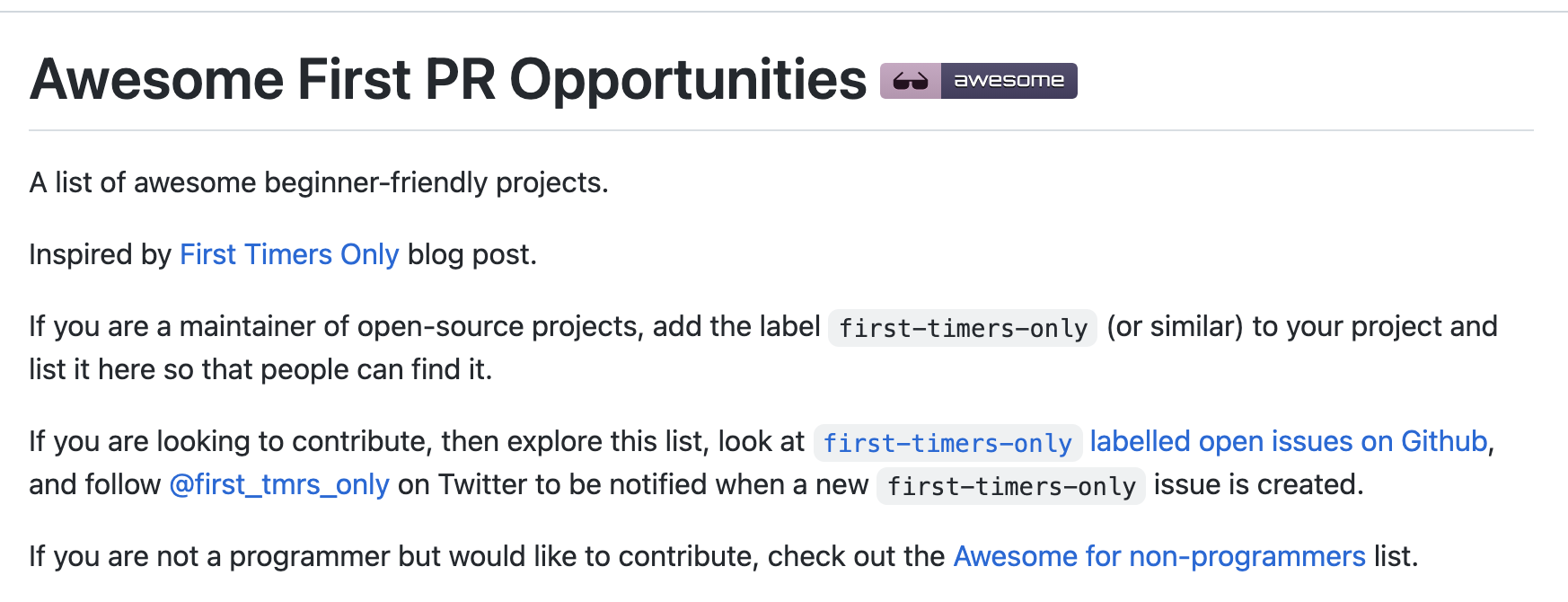Click the 'A list of awesome beginner-friendly projects.' text
1568x602 pixels.
[x=319, y=182]
